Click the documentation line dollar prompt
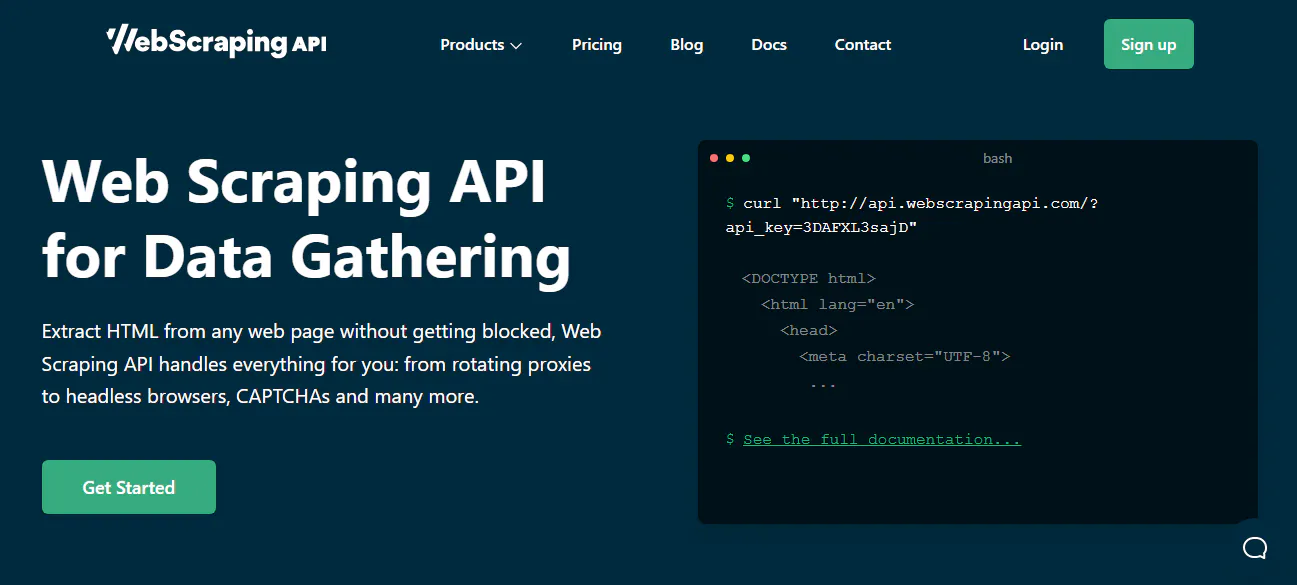This screenshot has width=1297, height=585. 729,439
